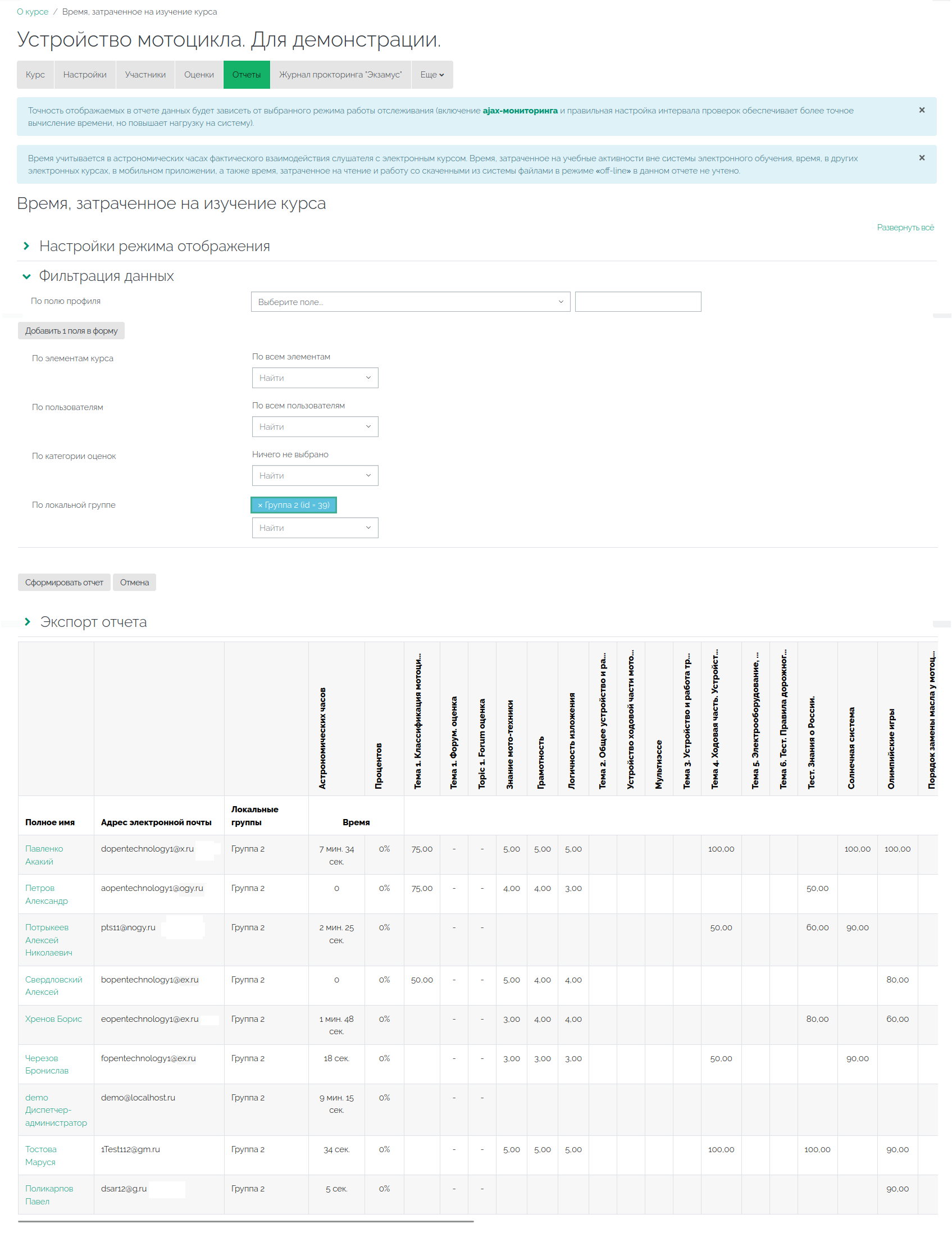The height and width of the screenshot is (1237, 952).
Task: Dismiss the ajax-monitoring accuracy notice
Action: click(x=922, y=110)
